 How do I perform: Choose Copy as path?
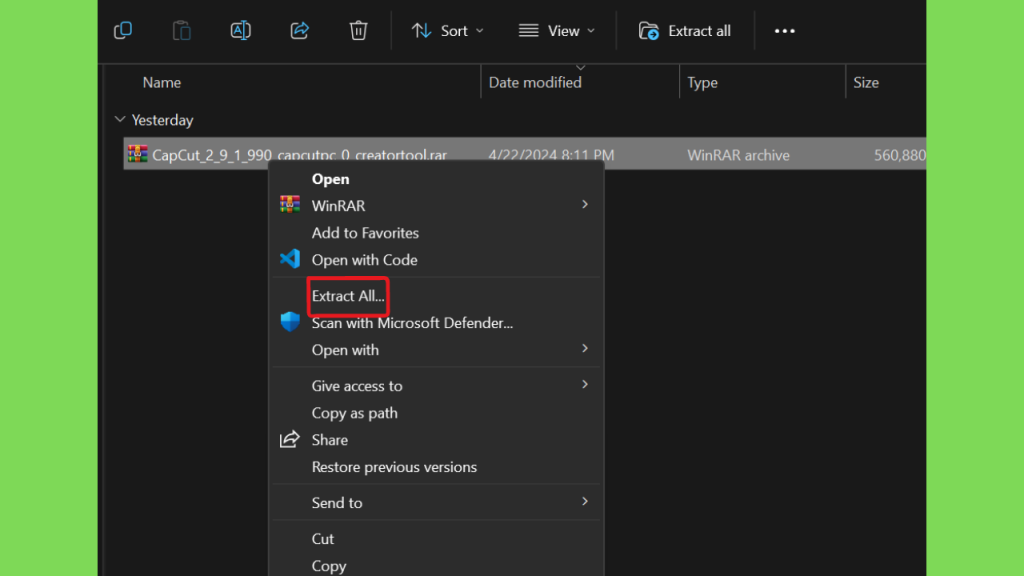coord(355,413)
